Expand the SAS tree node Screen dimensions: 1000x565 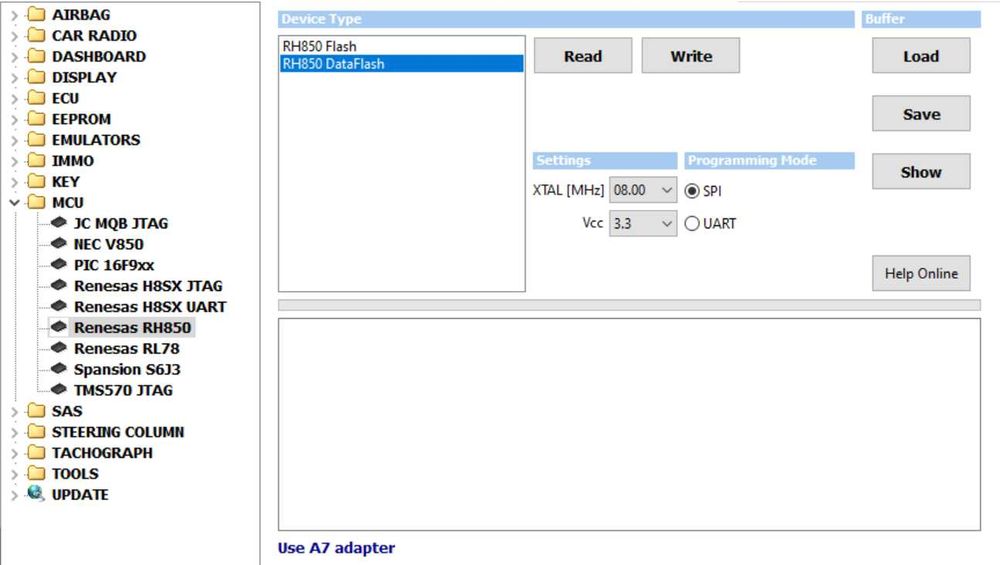pos(15,411)
